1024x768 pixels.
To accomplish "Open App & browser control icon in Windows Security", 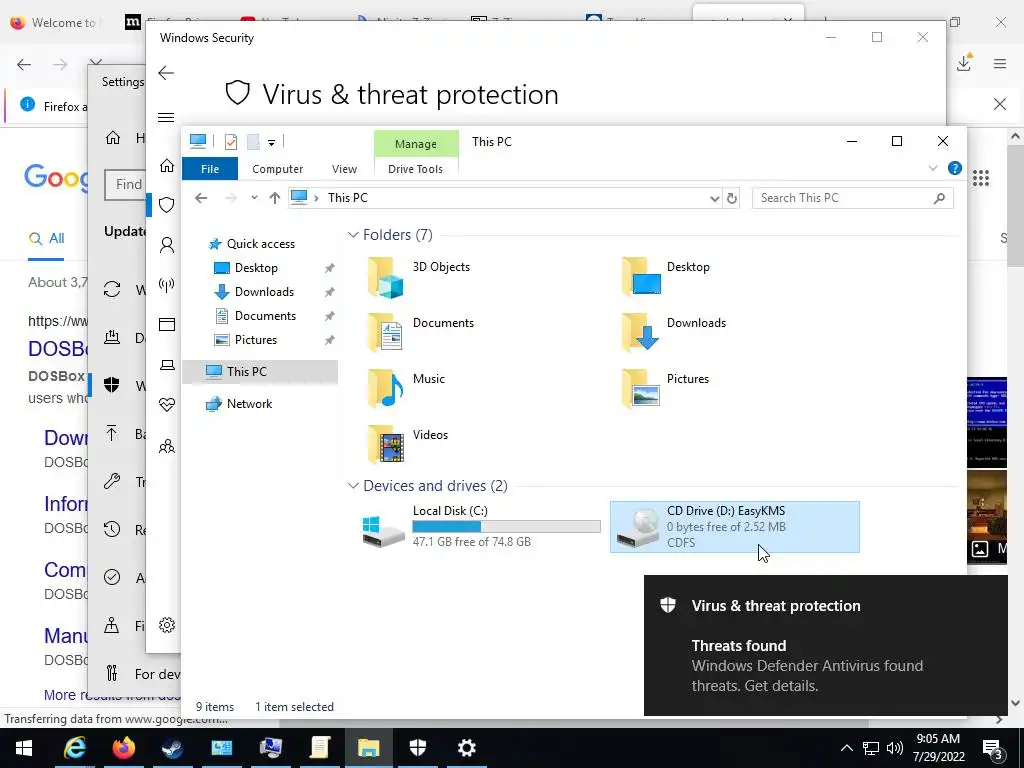I will click(167, 325).
